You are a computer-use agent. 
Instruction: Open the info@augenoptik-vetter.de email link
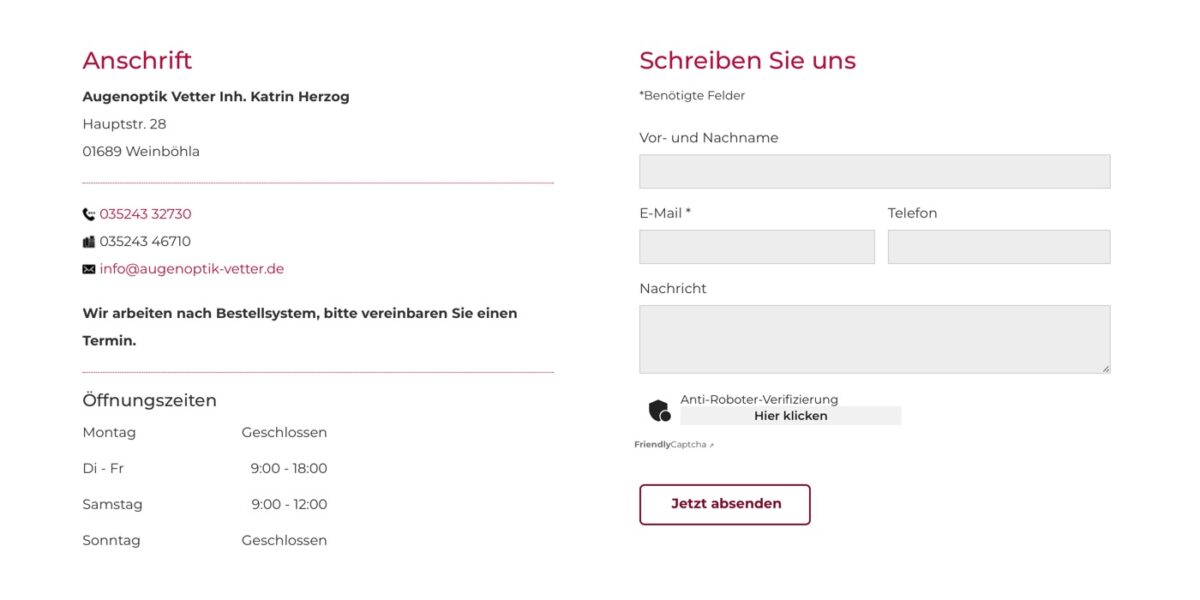pyautogui.click(x=192, y=269)
